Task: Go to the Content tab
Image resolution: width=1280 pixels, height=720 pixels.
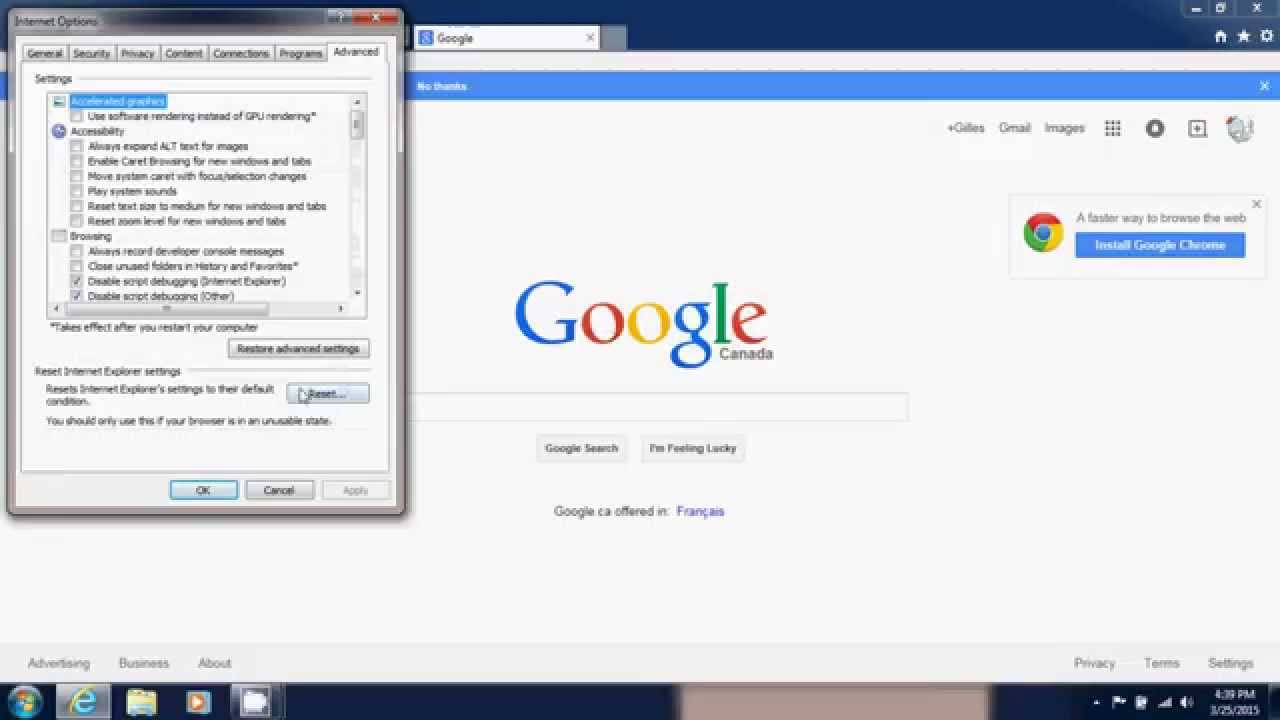Action: tap(184, 54)
